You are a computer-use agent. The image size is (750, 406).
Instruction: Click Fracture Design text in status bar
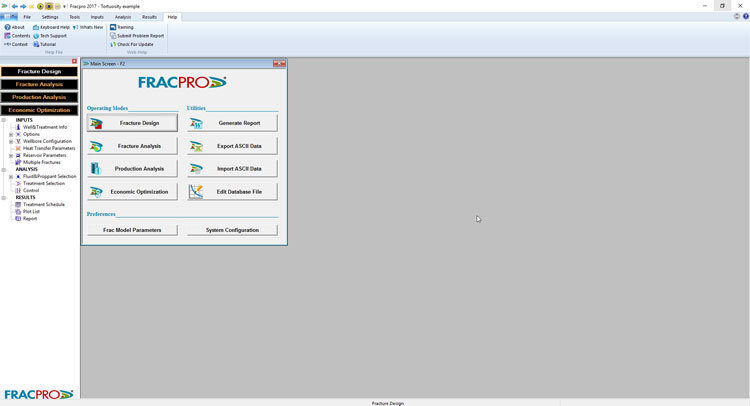pos(387,403)
